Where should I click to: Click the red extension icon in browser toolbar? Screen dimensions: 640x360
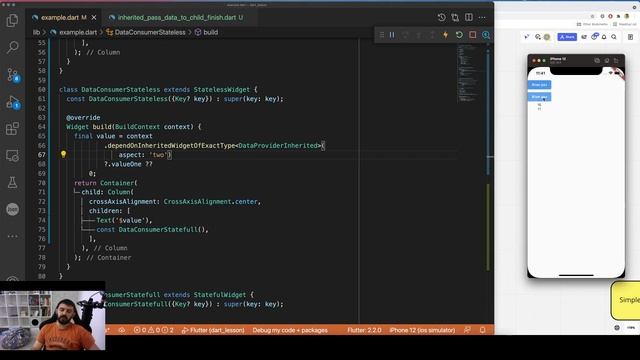[x=610, y=16]
